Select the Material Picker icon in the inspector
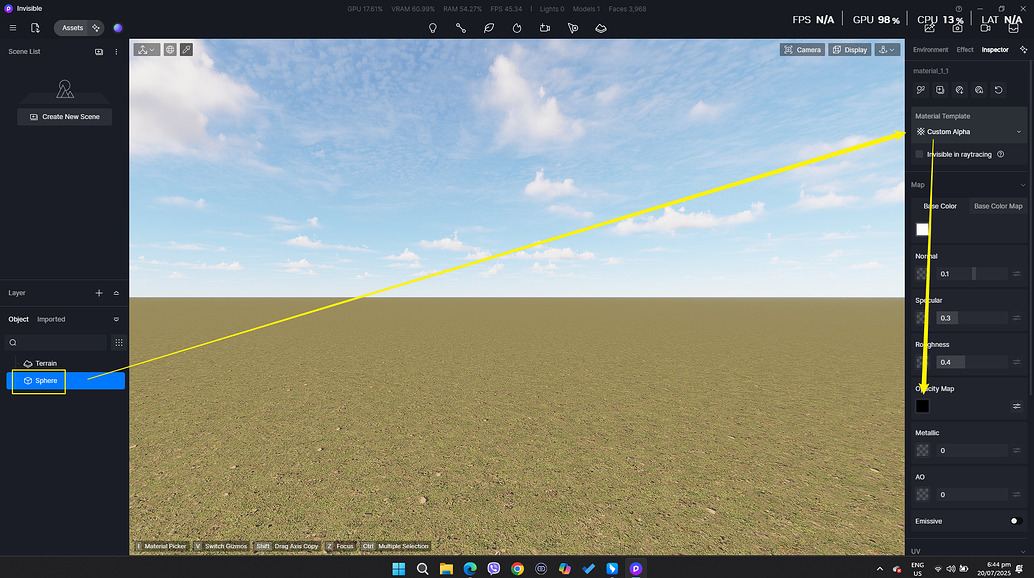 click(920, 90)
